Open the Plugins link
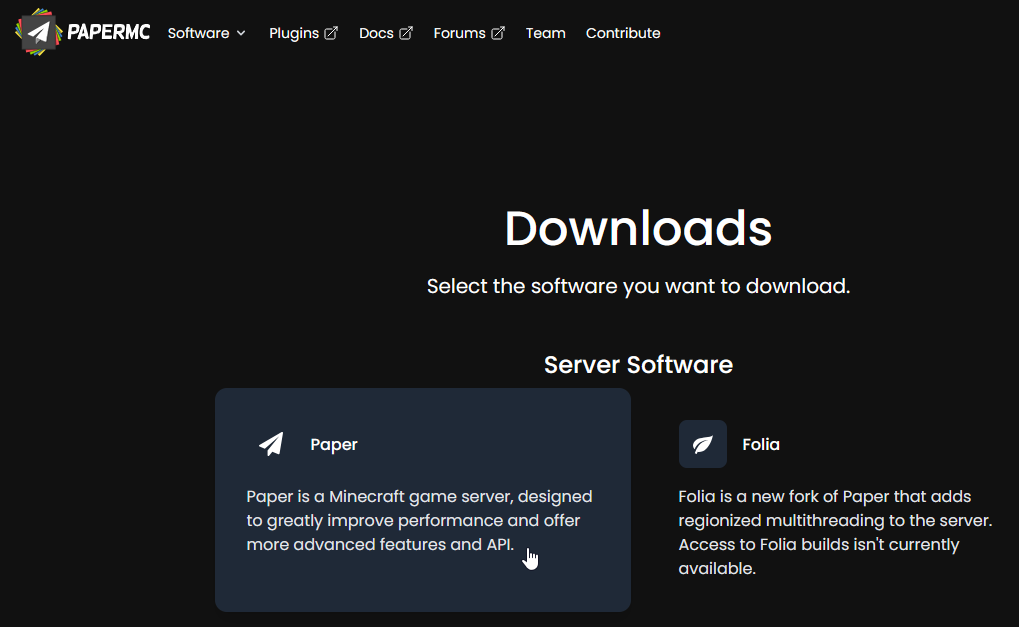Viewport: 1019px width, 627px height. click(x=303, y=33)
